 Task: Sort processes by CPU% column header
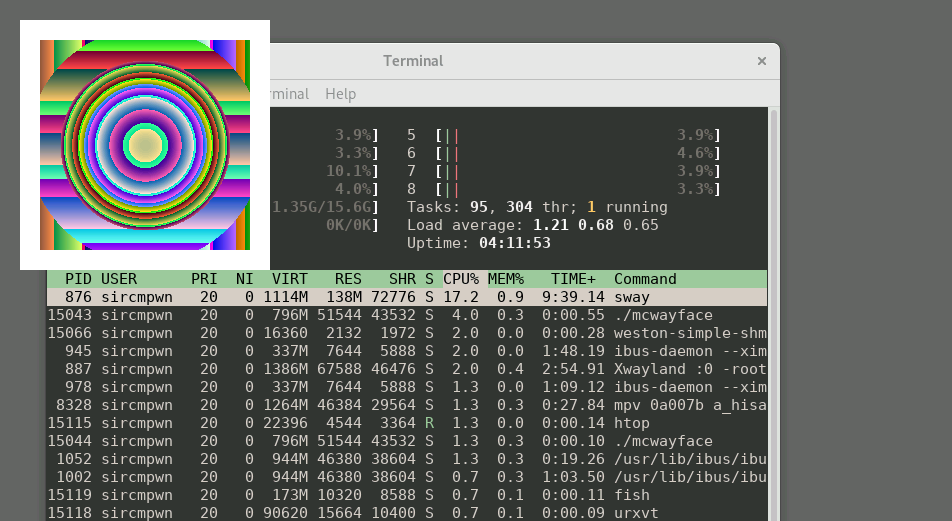tap(461, 279)
